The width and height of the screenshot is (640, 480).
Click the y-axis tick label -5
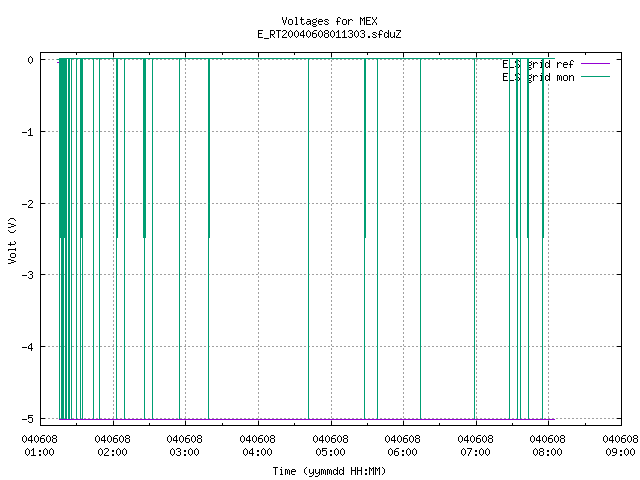(27, 419)
